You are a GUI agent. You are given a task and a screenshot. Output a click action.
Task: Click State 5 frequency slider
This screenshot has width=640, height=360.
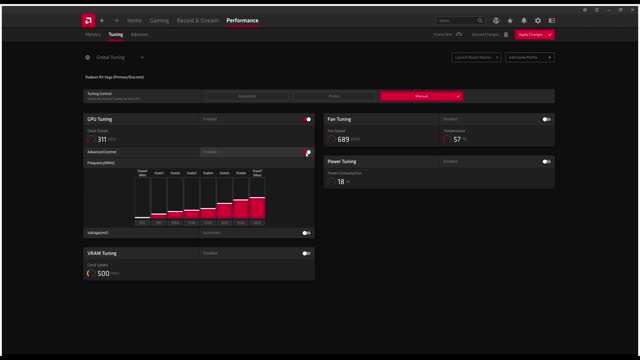point(224,198)
